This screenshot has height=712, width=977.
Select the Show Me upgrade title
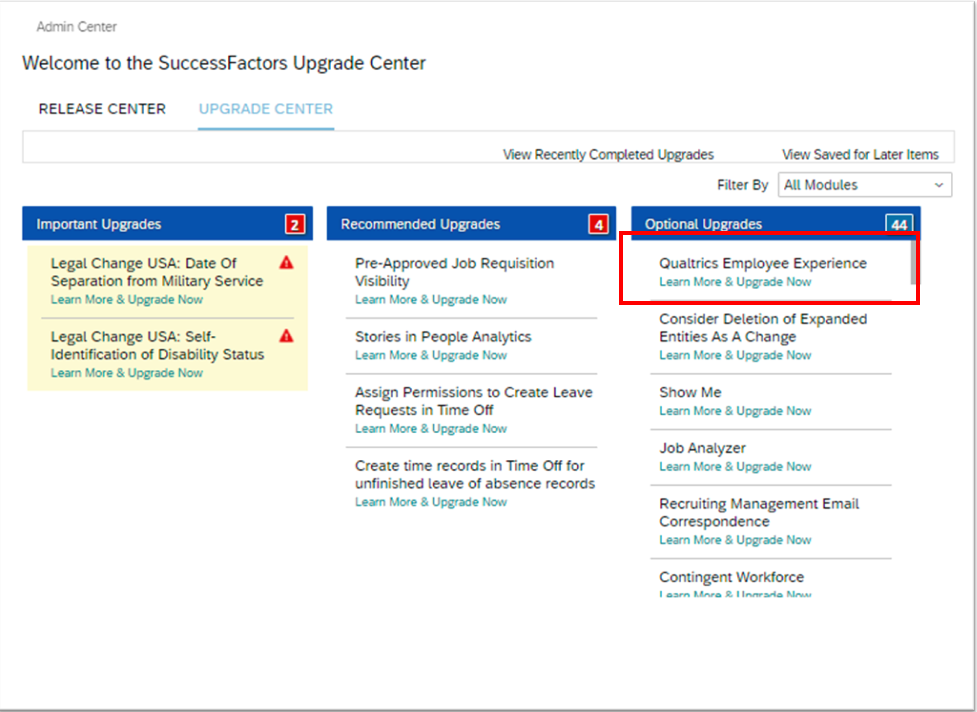click(x=690, y=392)
